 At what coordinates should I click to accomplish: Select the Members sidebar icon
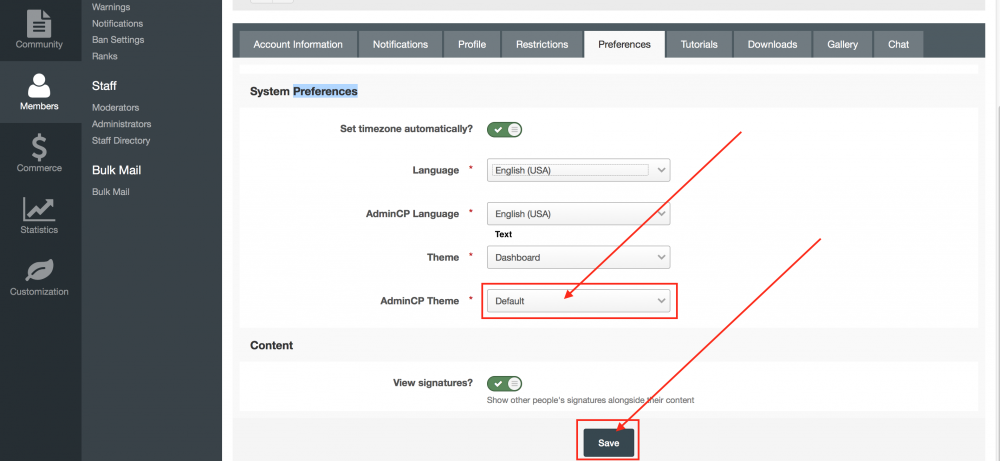39,90
